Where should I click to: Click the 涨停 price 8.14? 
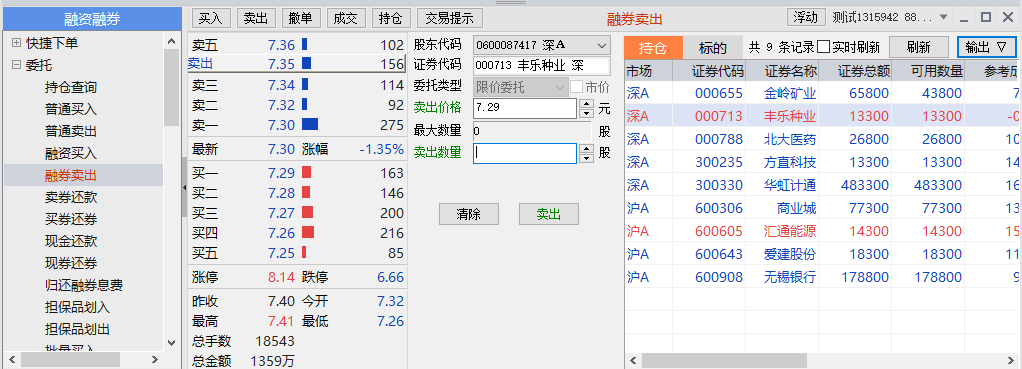[281, 277]
